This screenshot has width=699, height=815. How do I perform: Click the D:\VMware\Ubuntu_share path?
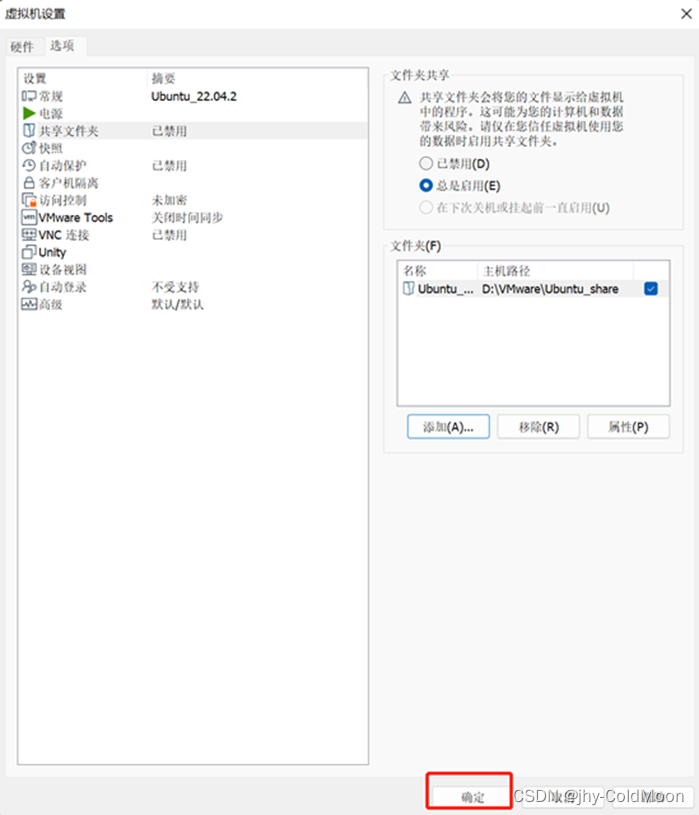pos(550,289)
